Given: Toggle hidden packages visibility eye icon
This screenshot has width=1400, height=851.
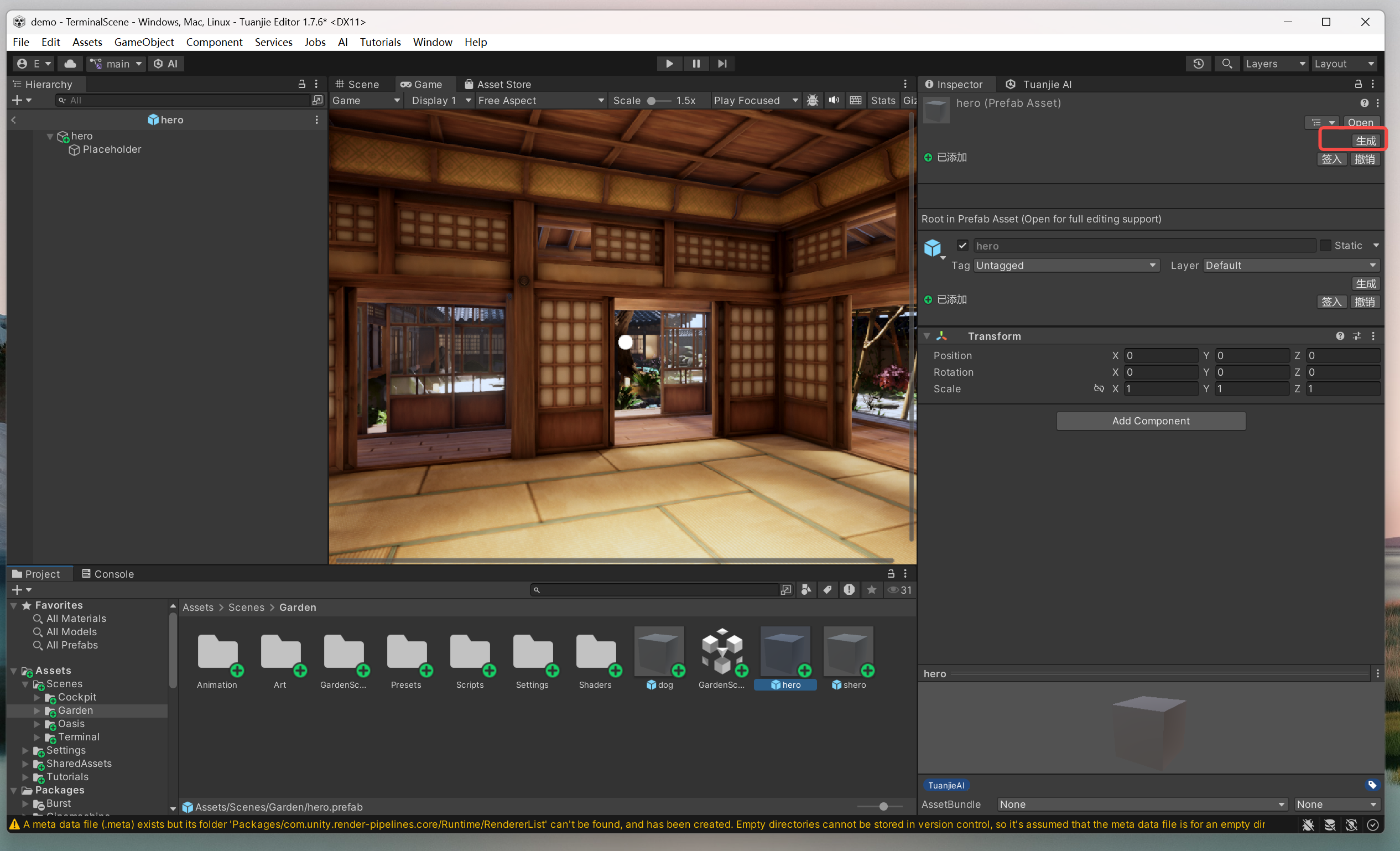Looking at the screenshot, I should click(899, 590).
